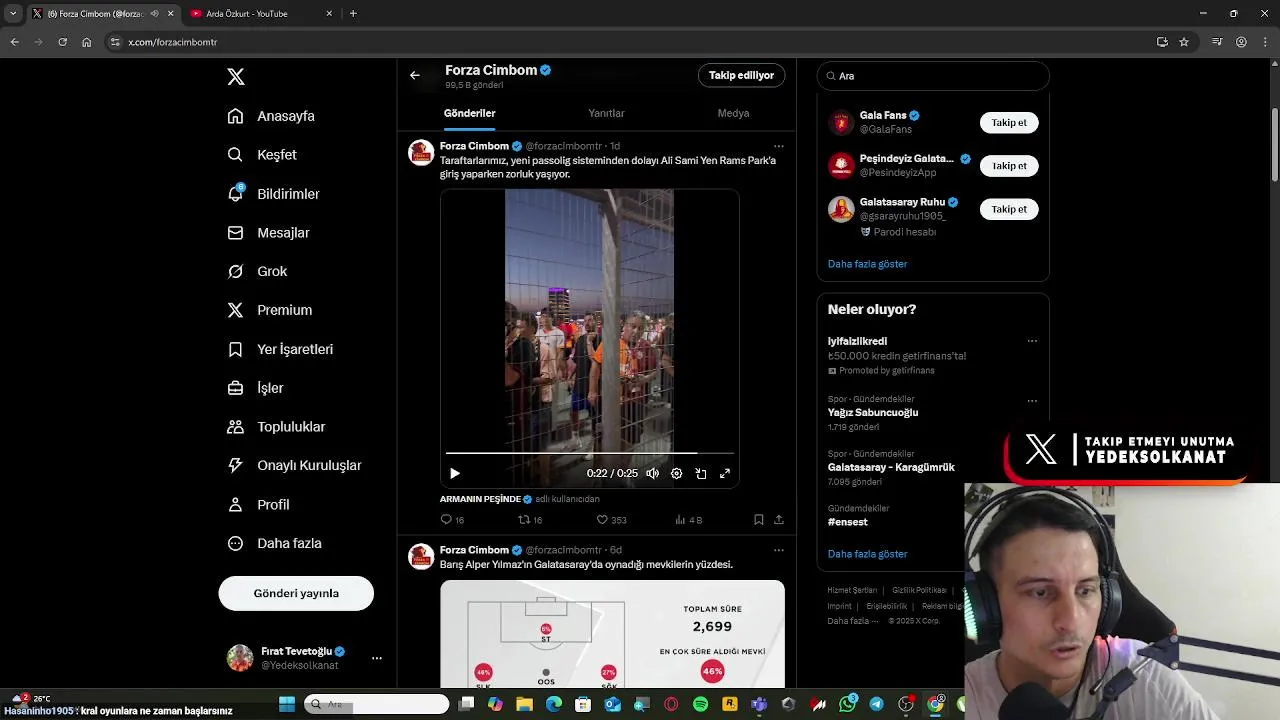
Task: Switch to the Yanıtlar tab
Action: pos(606,113)
